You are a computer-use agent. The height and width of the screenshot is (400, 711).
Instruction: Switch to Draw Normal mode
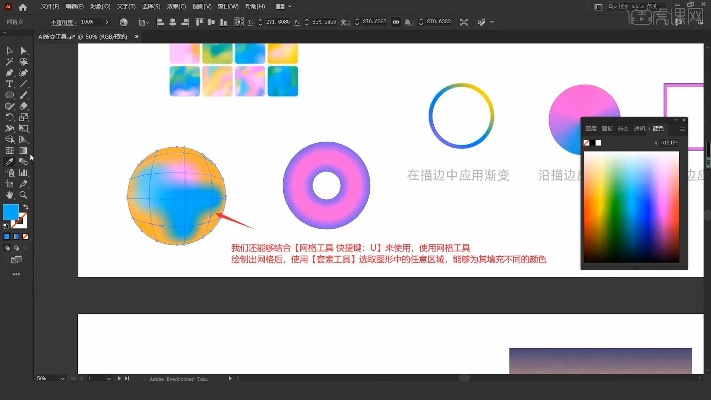(7, 248)
